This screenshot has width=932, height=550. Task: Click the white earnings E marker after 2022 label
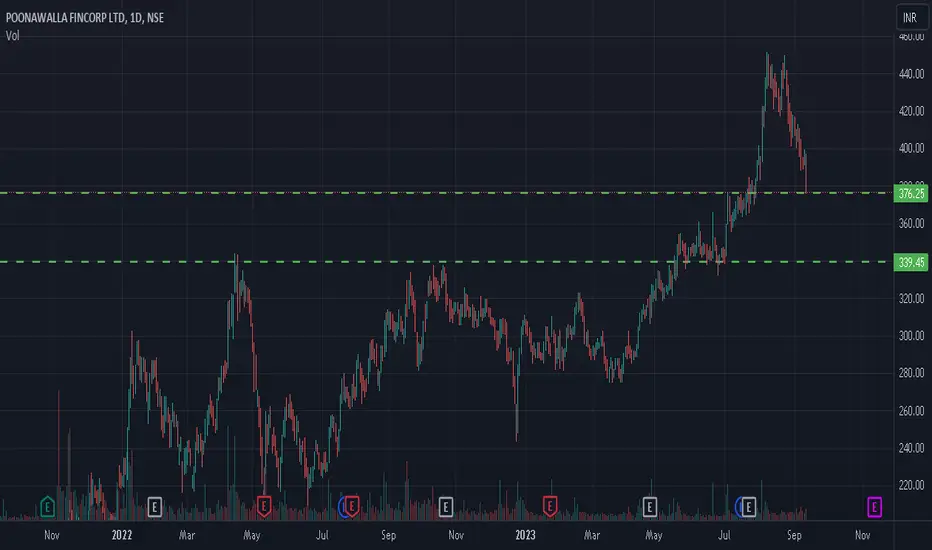(155, 507)
